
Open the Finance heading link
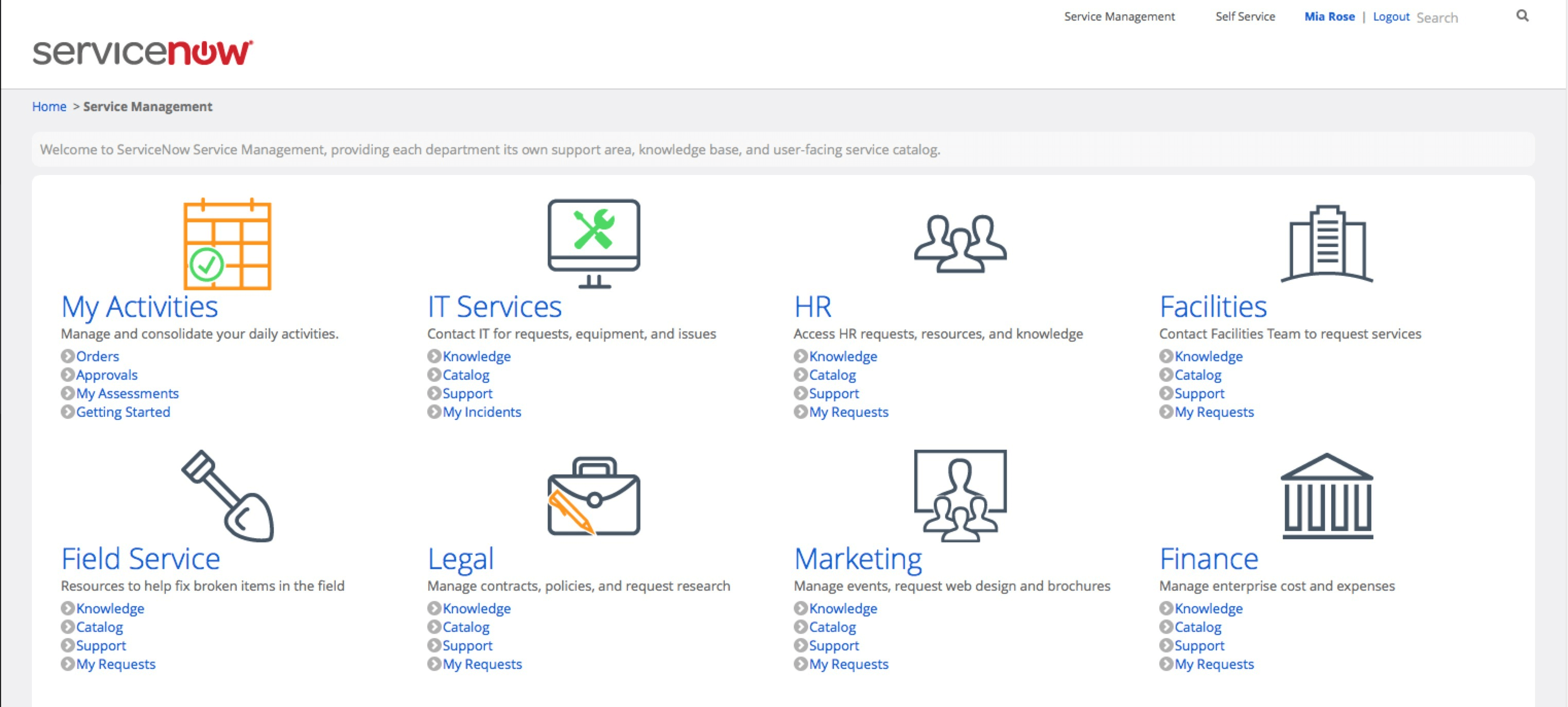tap(1209, 558)
